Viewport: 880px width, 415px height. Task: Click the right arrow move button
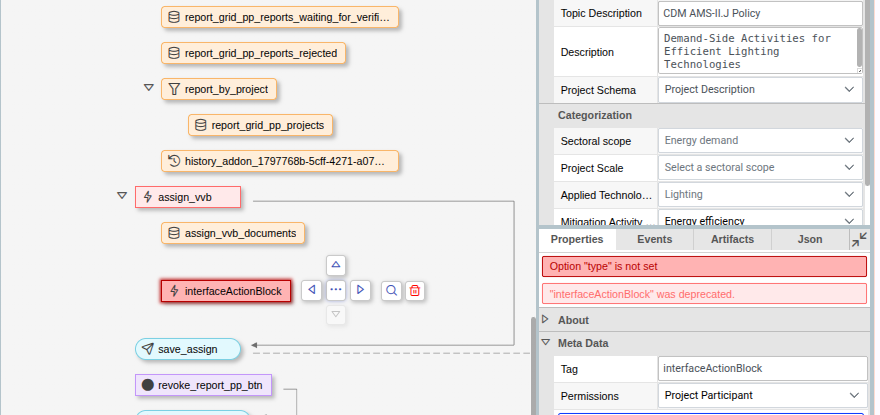tap(360, 290)
